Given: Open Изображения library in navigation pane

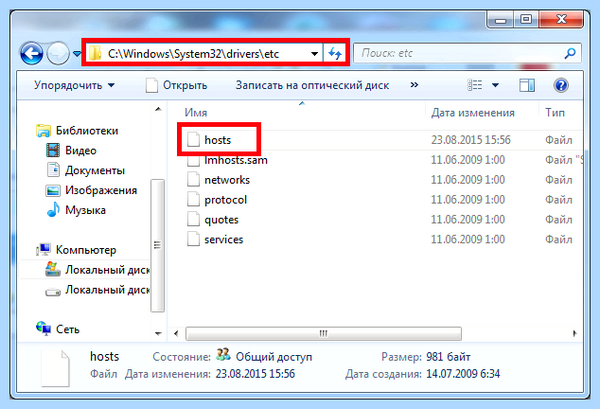Looking at the screenshot, I should pyautogui.click(x=101, y=190).
